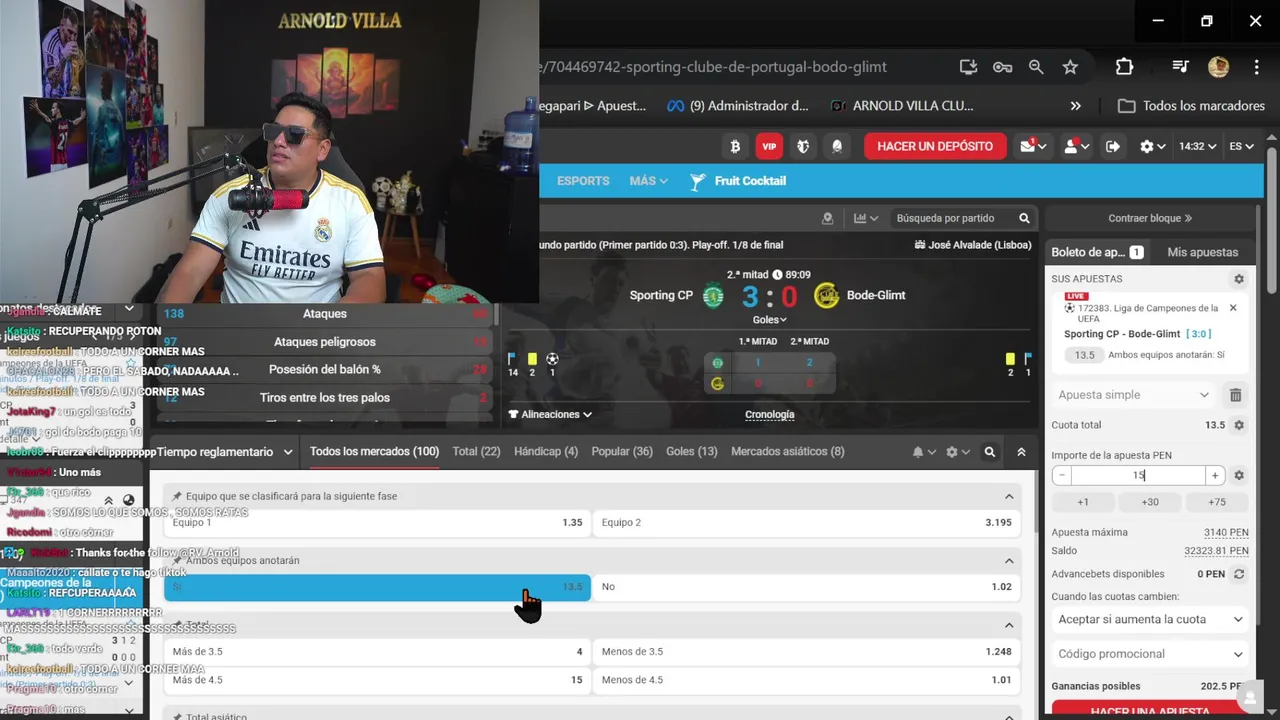The height and width of the screenshot is (720, 1280).
Task: Refresh Advancebets disponibles icon
Action: pyautogui.click(x=1239, y=574)
